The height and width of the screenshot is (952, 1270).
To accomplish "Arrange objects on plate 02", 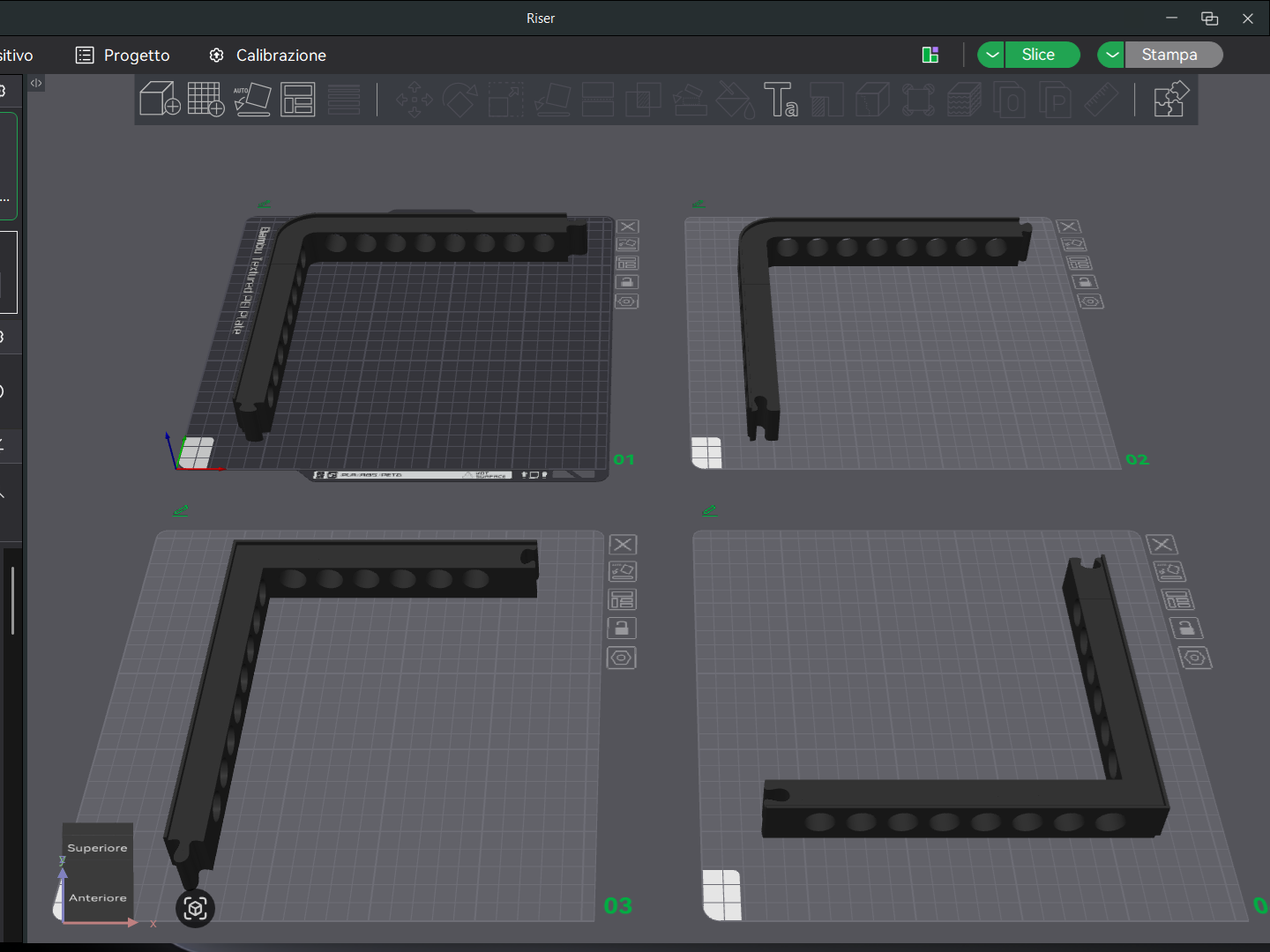I will point(1079,263).
